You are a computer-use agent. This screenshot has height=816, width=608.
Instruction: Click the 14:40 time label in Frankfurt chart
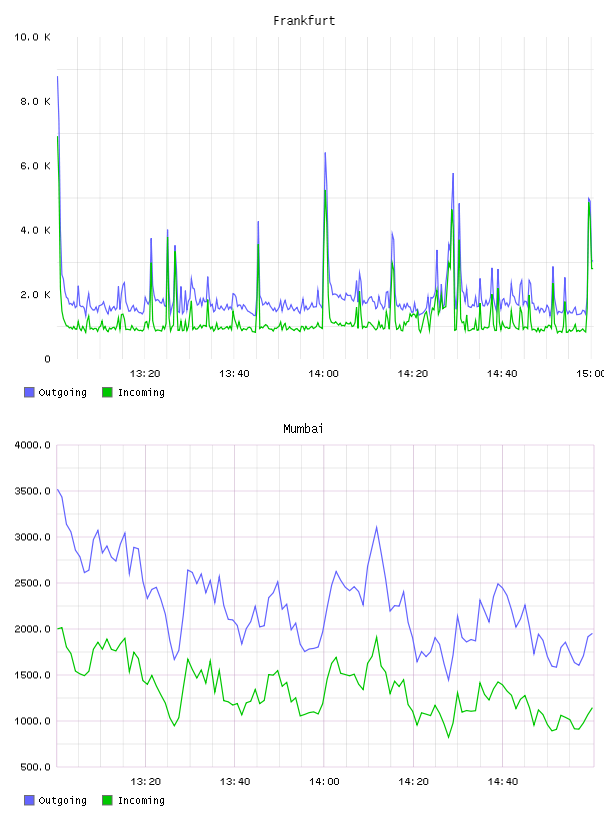502,374
